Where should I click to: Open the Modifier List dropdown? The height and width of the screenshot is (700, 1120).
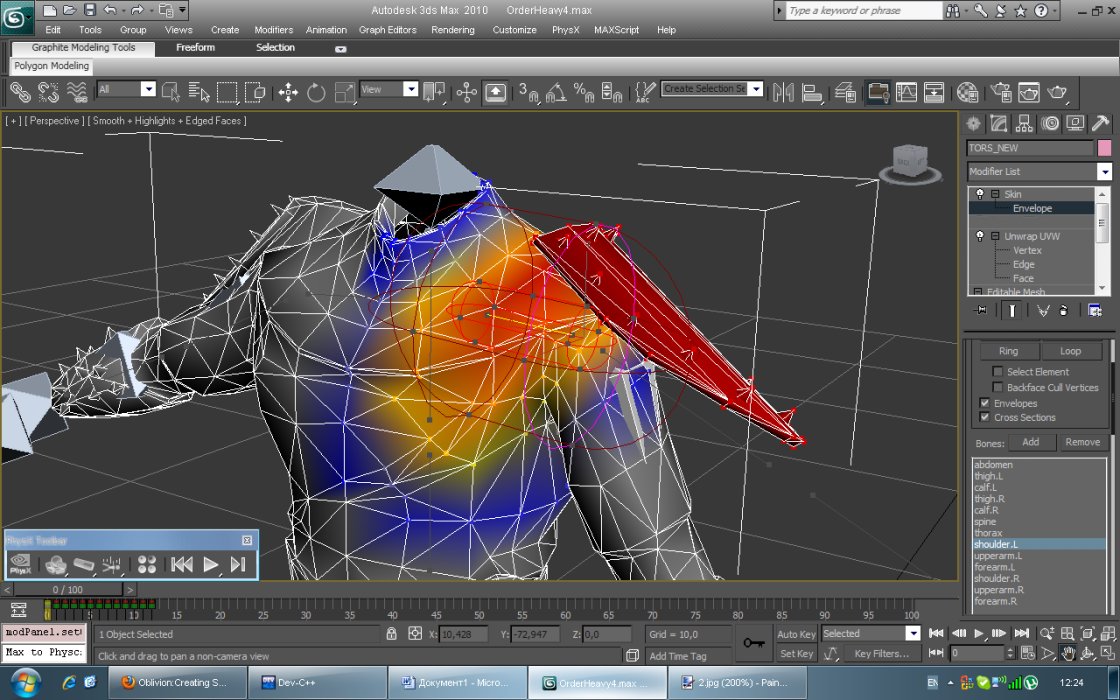(x=1104, y=171)
